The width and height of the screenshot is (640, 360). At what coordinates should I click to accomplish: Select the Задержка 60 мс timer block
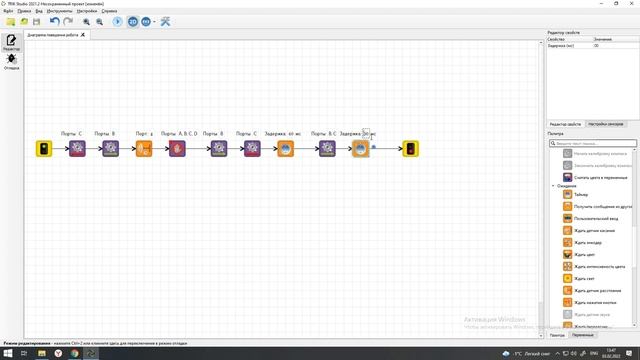point(285,149)
